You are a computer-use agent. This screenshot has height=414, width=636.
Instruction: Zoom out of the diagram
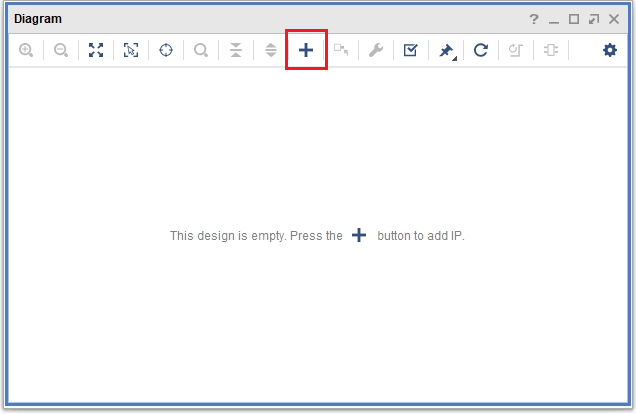pyautogui.click(x=61, y=50)
